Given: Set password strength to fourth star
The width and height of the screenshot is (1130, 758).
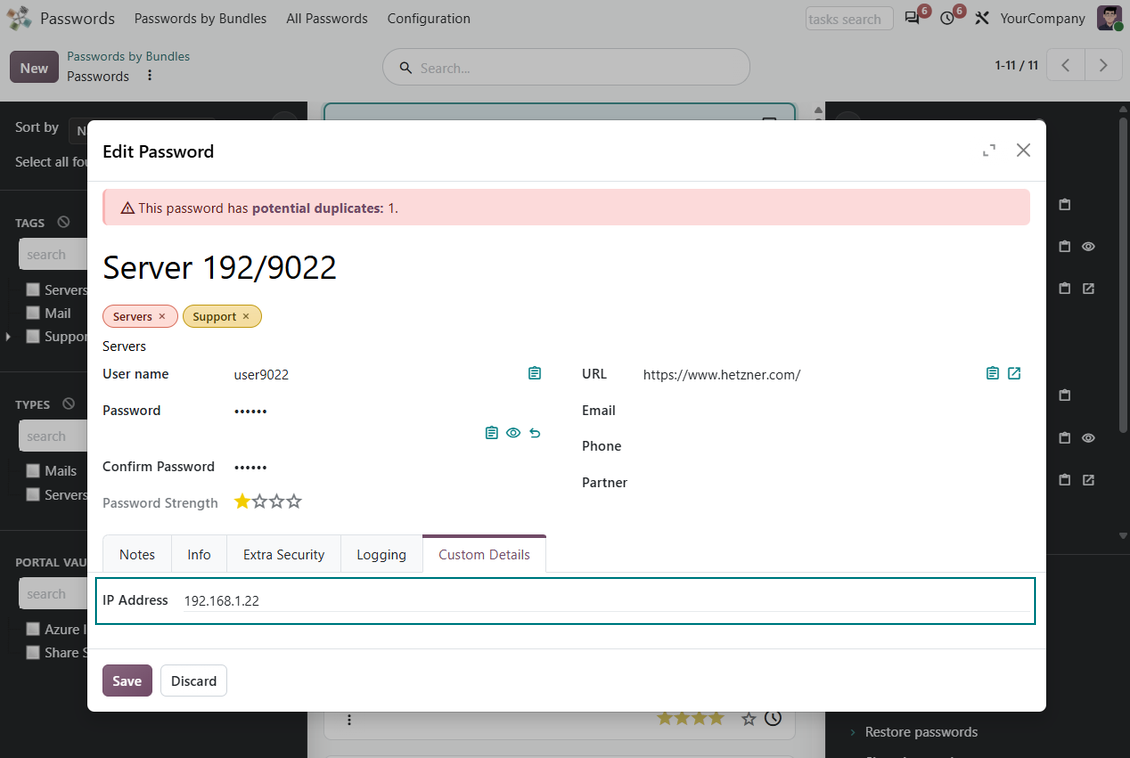Looking at the screenshot, I should tap(294, 501).
